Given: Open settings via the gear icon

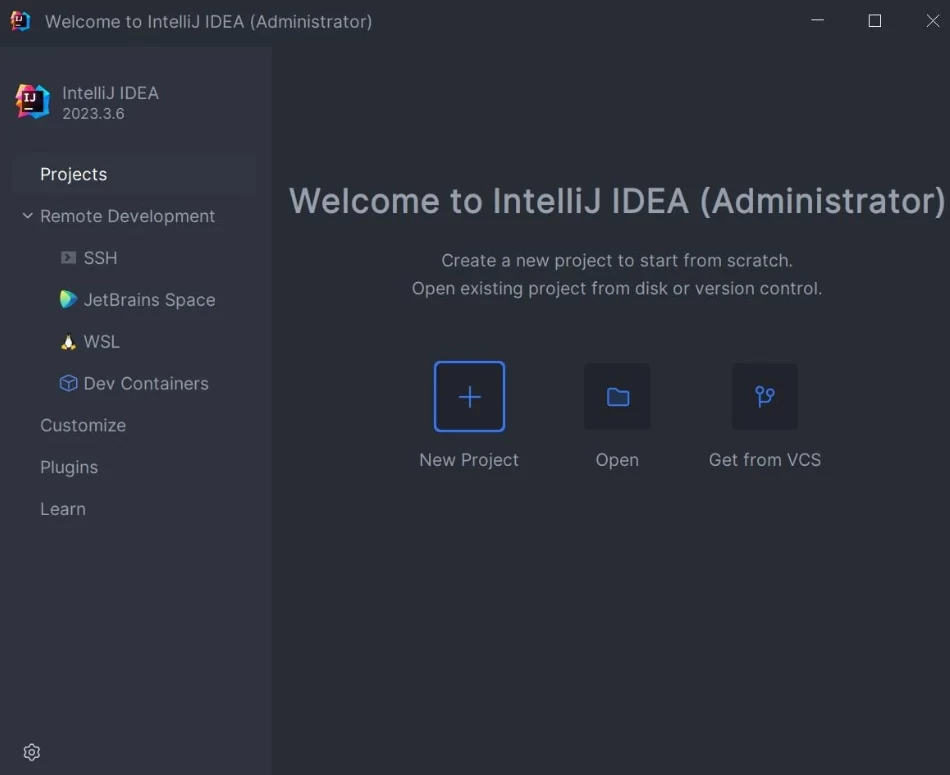Looking at the screenshot, I should coord(32,752).
